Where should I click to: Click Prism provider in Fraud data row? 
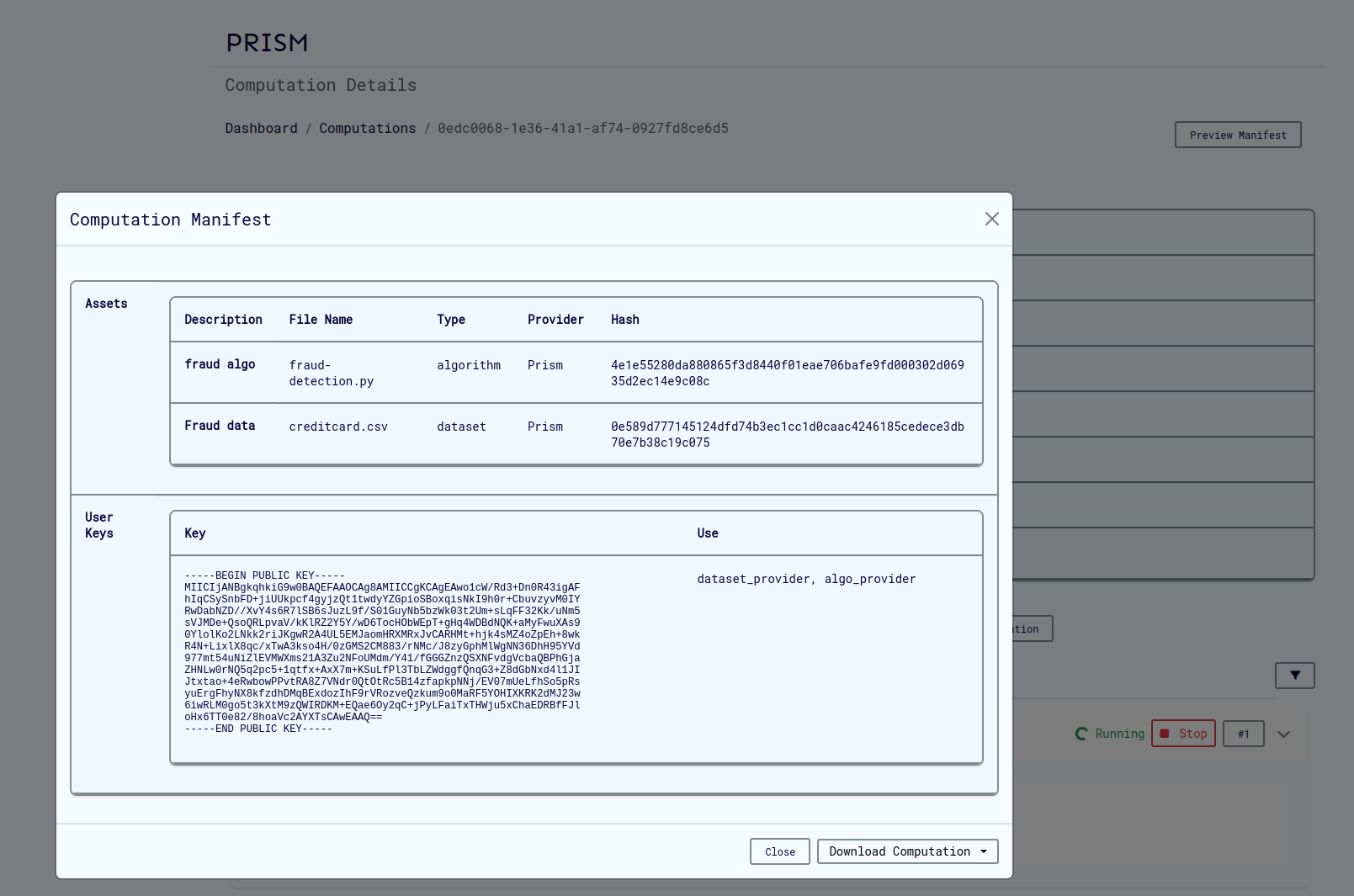pos(545,427)
